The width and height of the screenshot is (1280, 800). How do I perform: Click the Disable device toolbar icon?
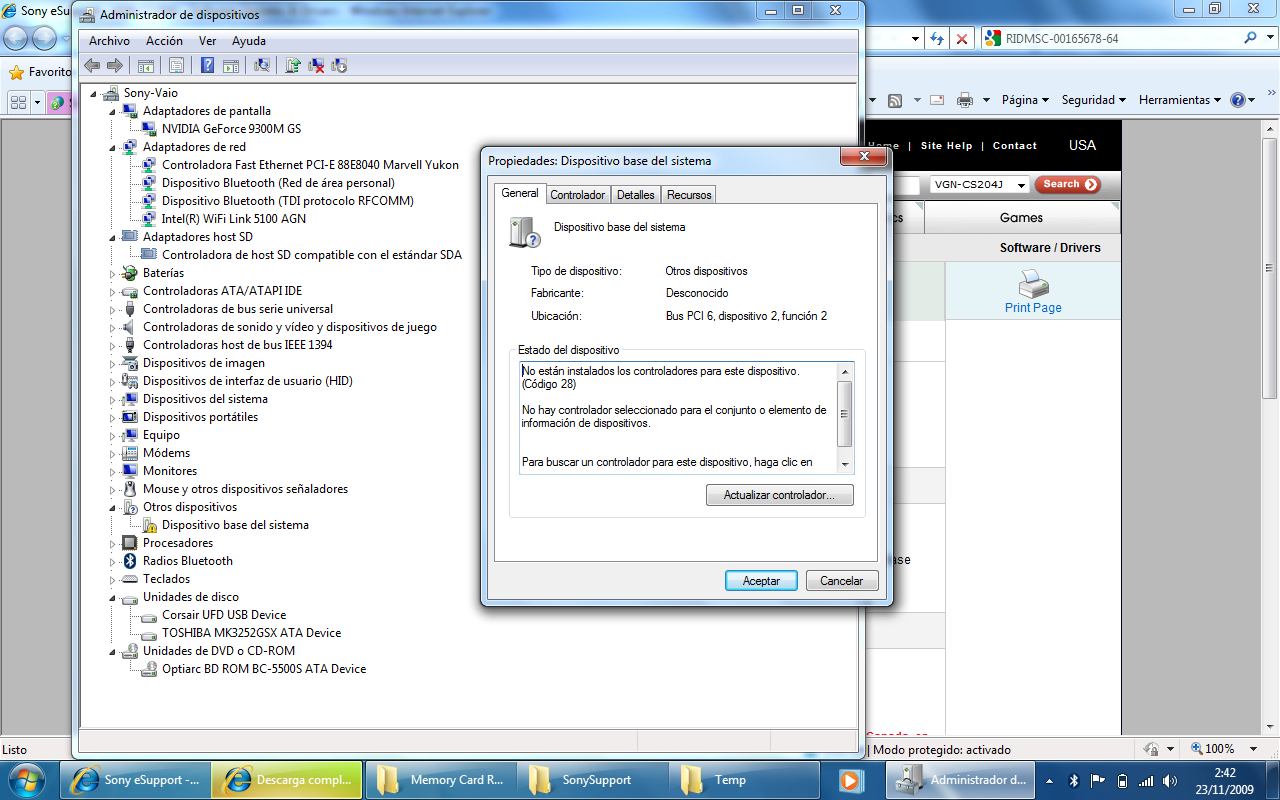coord(339,66)
